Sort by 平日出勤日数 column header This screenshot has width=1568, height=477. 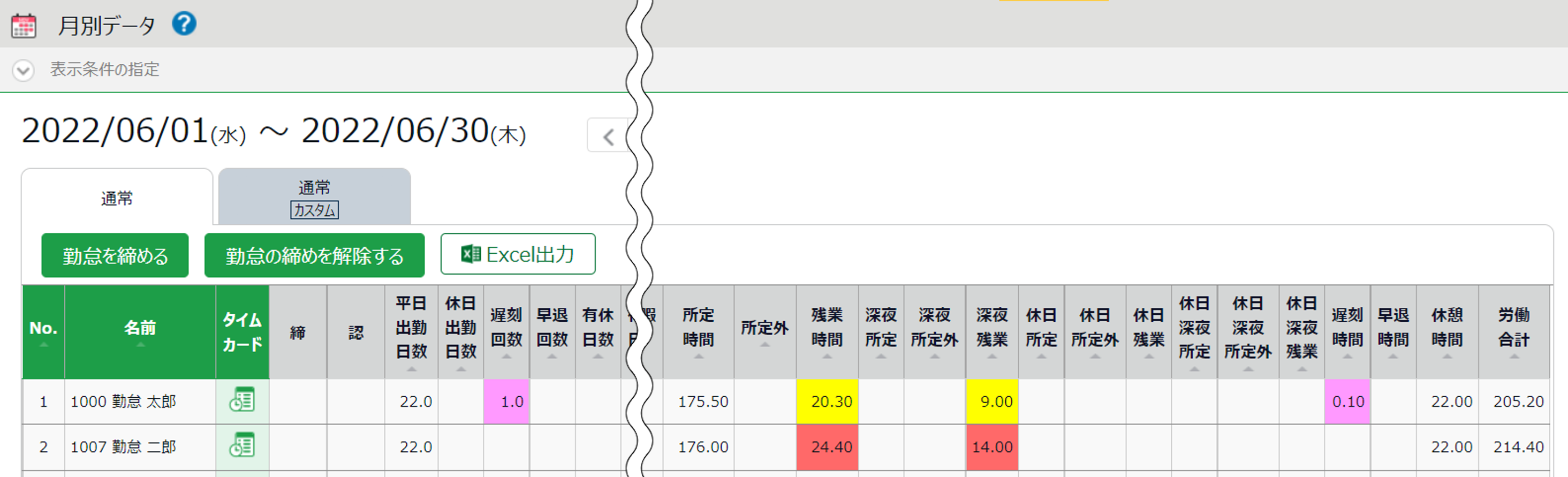tap(411, 331)
